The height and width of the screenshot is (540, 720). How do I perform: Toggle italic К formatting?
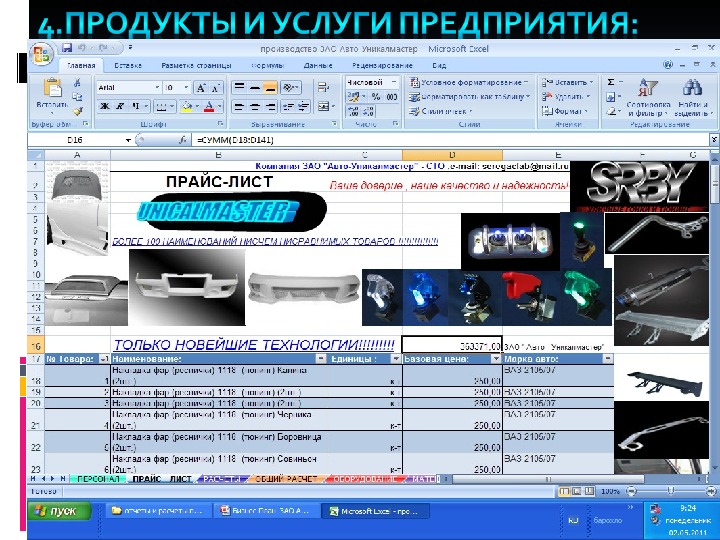(x=120, y=107)
